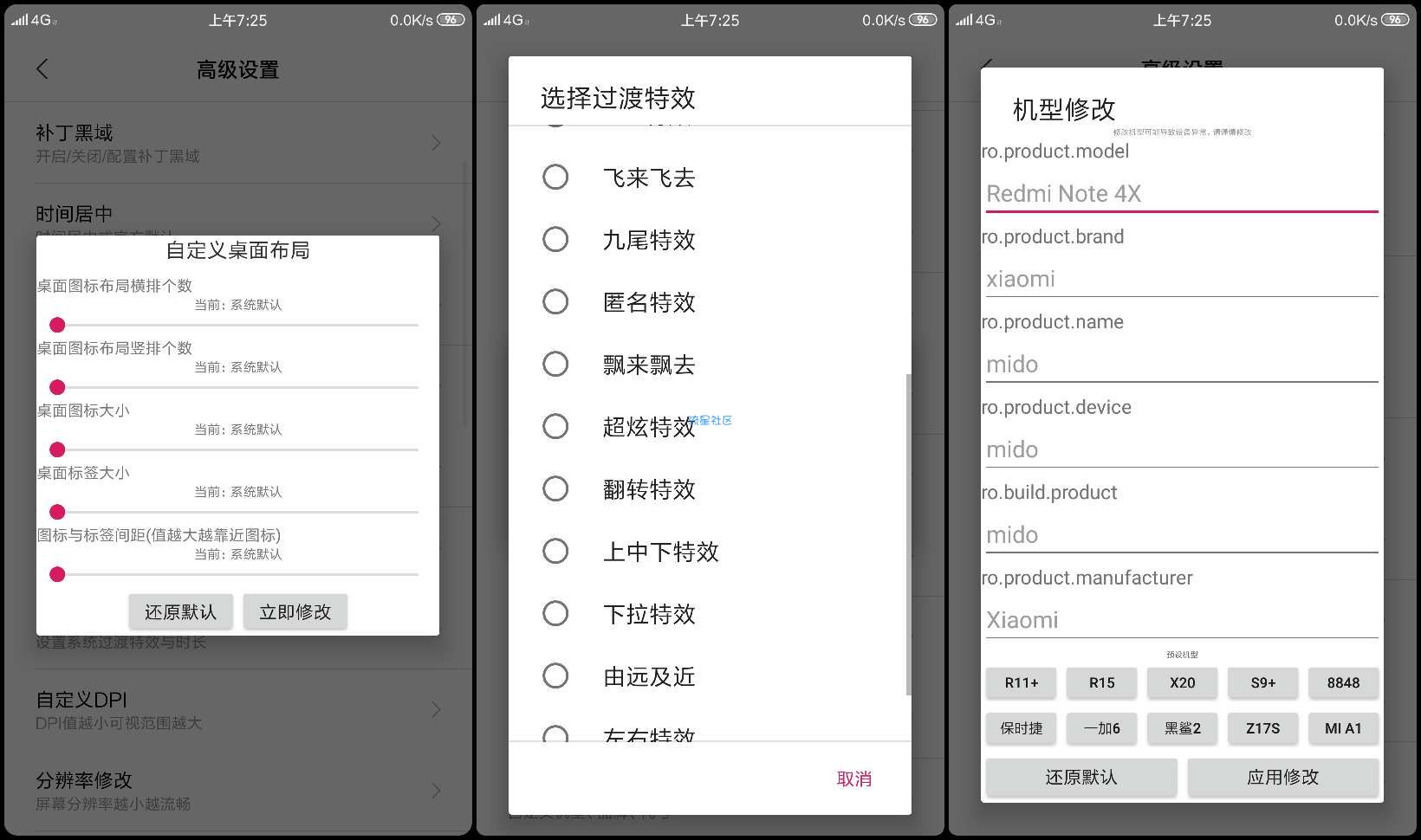Click 还原默认 in desktop layout dialog
This screenshot has height=840, width=1421.
click(x=181, y=611)
